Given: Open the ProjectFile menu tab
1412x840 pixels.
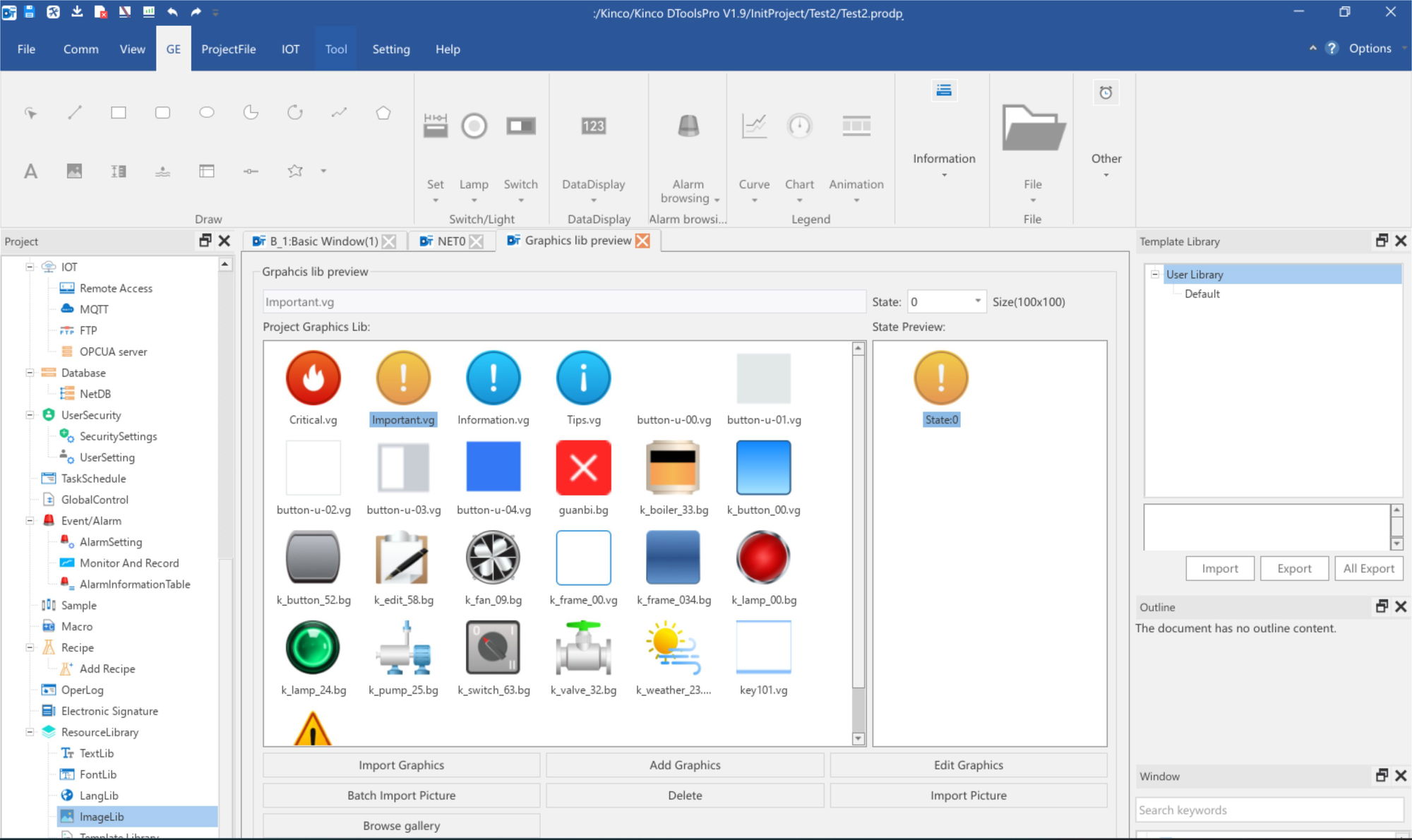Looking at the screenshot, I should tap(228, 49).
